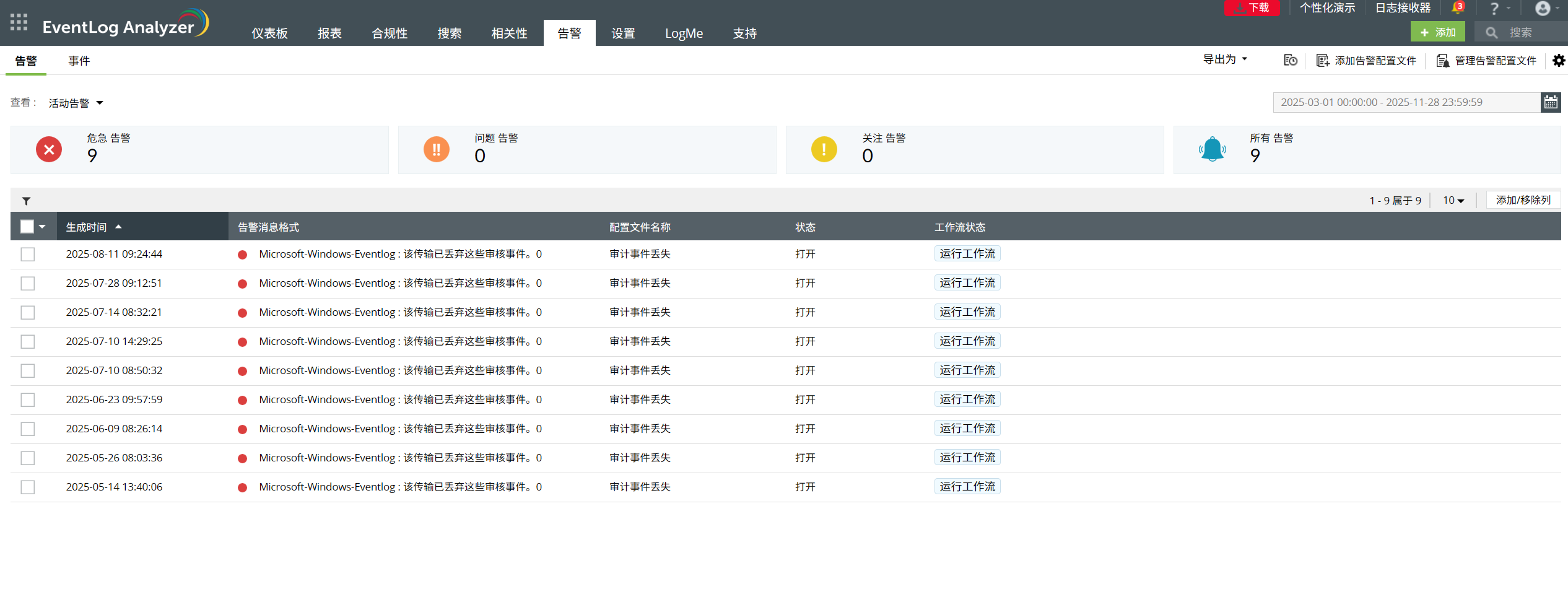Open the user account avatar icon
The height and width of the screenshot is (602, 1568).
pos(1542,9)
